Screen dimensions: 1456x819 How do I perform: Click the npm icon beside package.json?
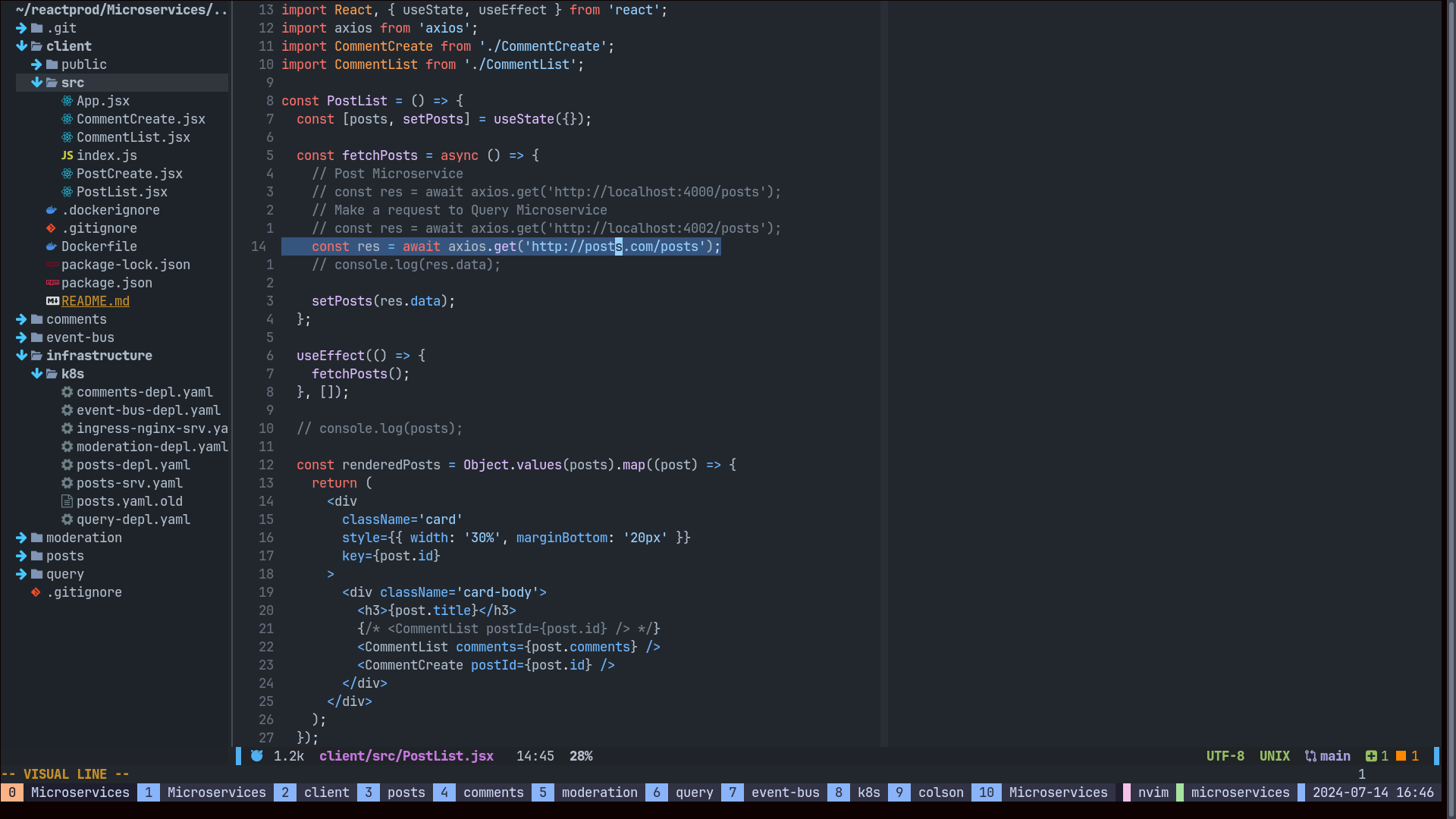coord(52,283)
